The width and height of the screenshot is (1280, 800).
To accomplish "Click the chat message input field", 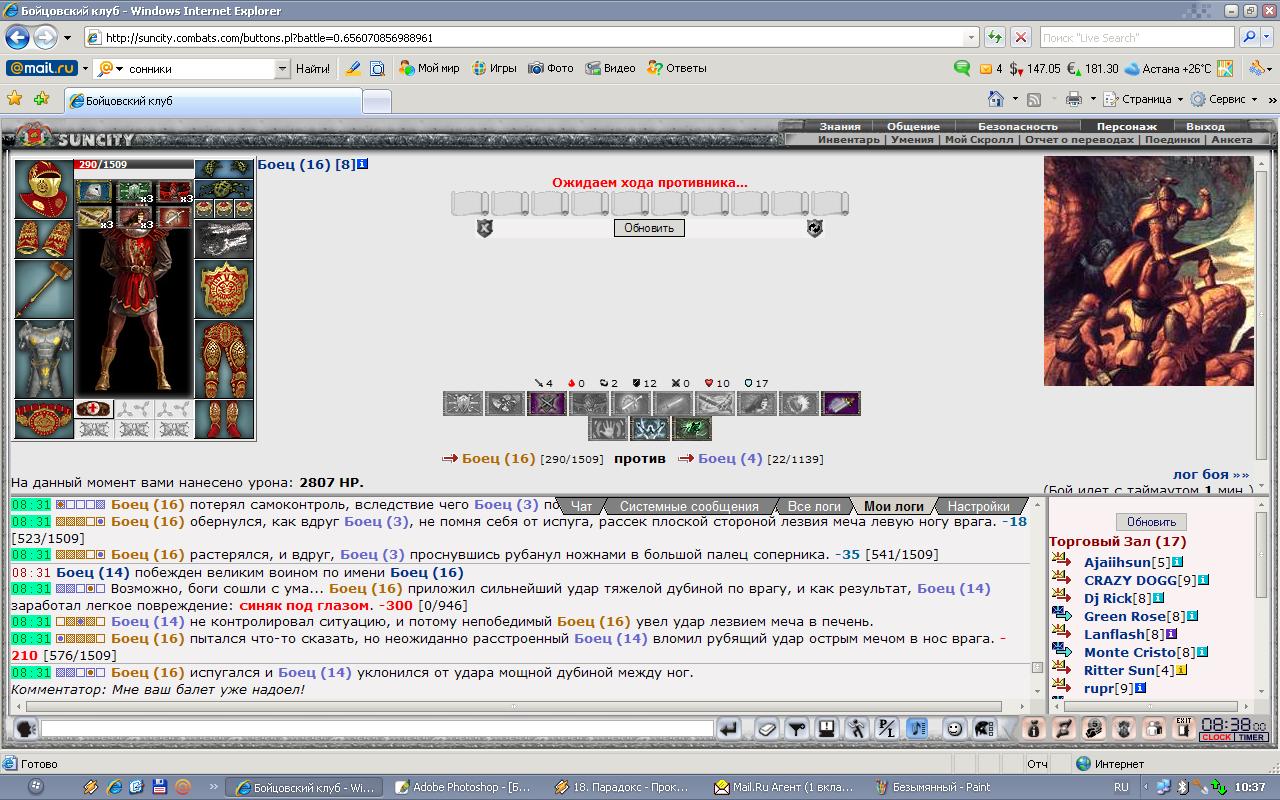I will [377, 729].
